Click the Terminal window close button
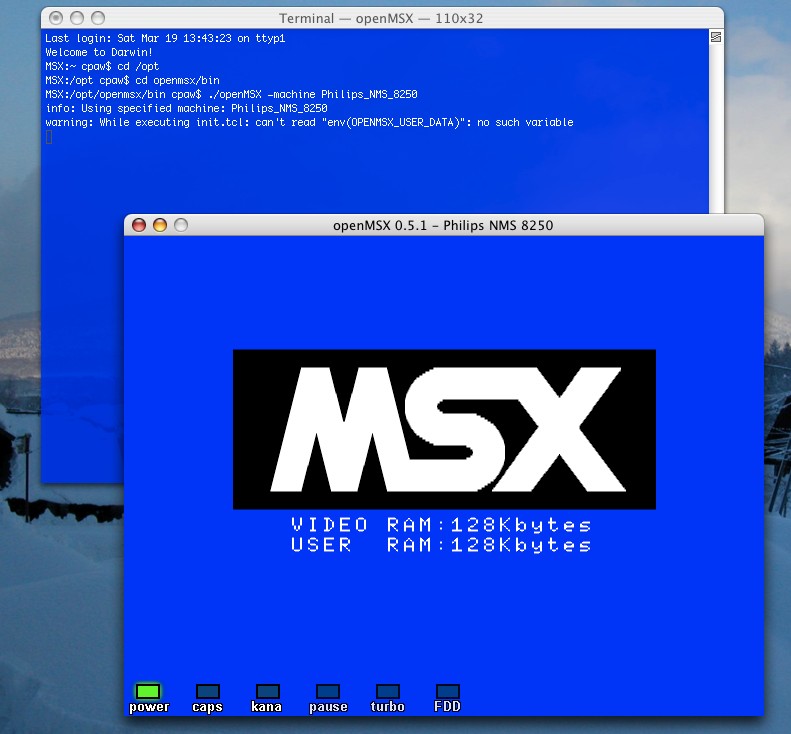This screenshot has height=734, width=791. tap(56, 18)
